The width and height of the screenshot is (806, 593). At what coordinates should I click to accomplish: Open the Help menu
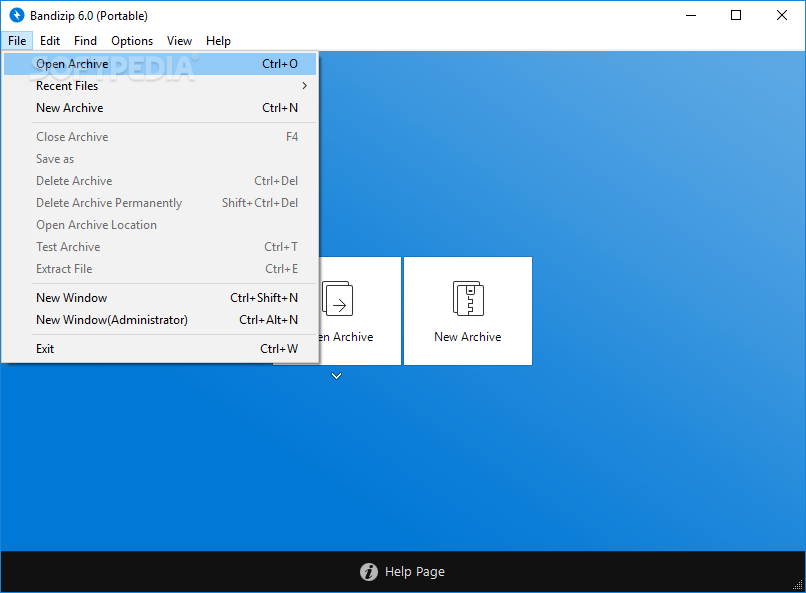(218, 41)
